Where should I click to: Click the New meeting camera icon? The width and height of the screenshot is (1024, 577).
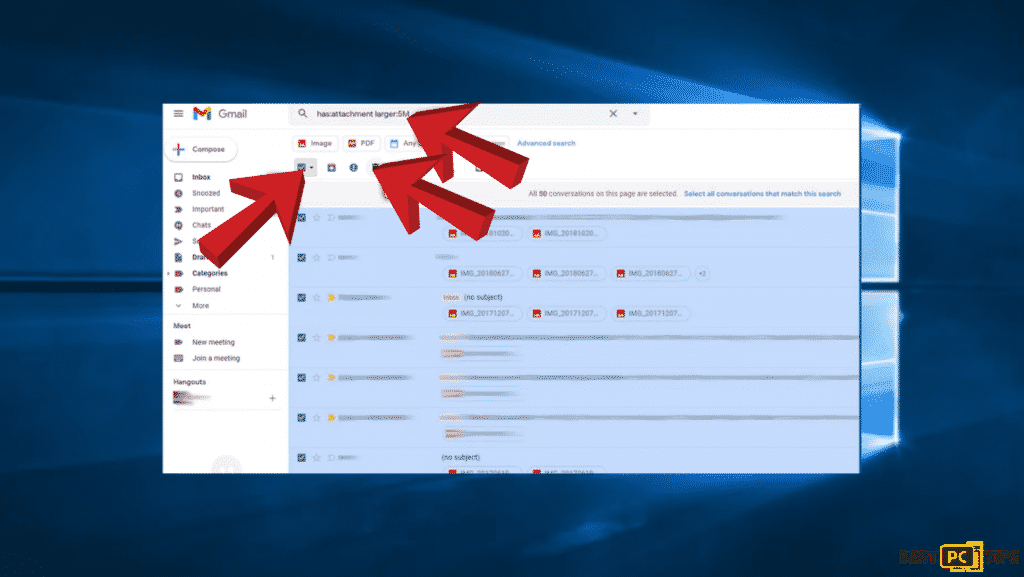(x=178, y=342)
